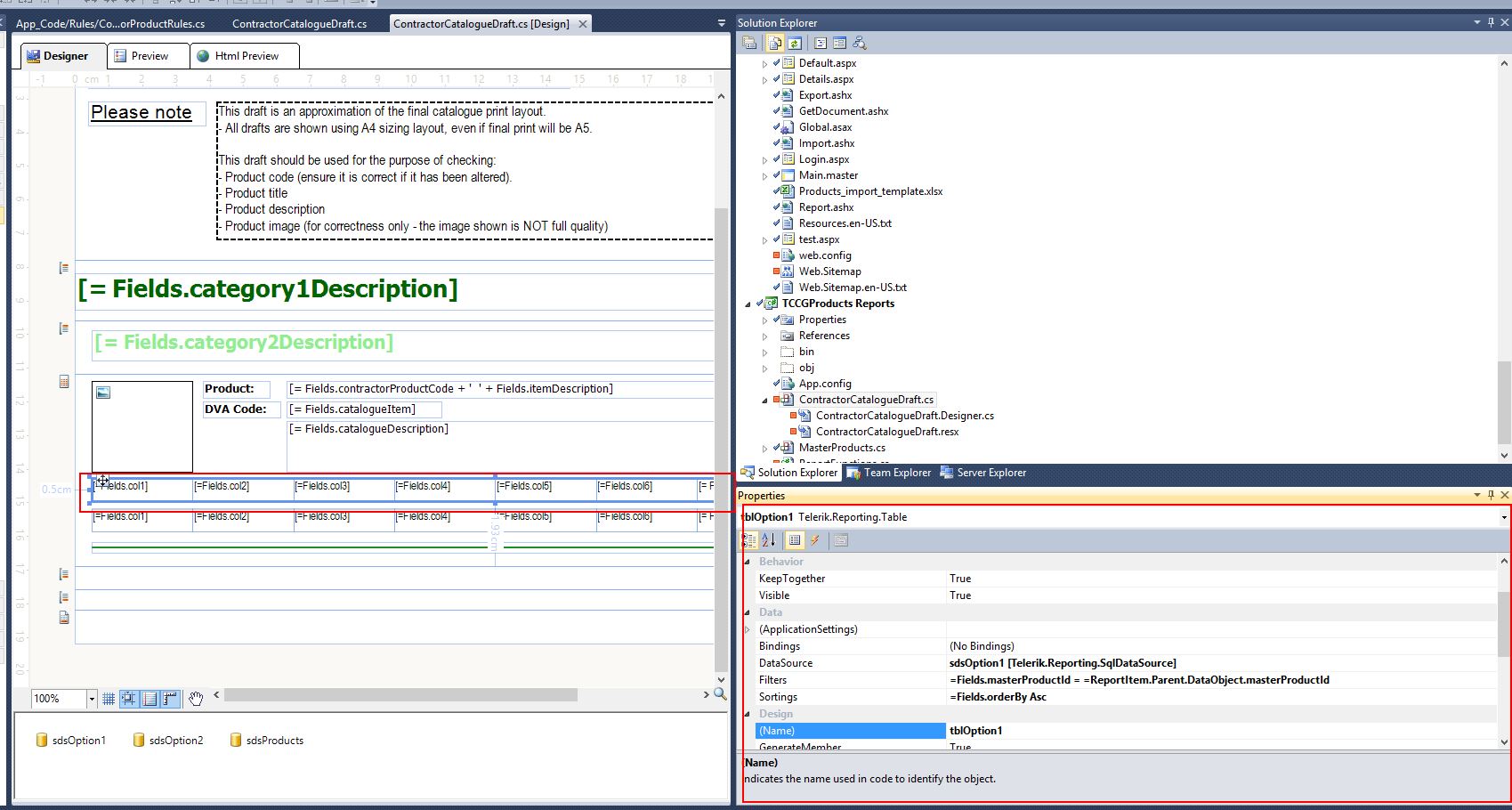Close ContractorCatalogueDraft.cs [Design] tab
1512x810 pixels.
click(x=583, y=24)
